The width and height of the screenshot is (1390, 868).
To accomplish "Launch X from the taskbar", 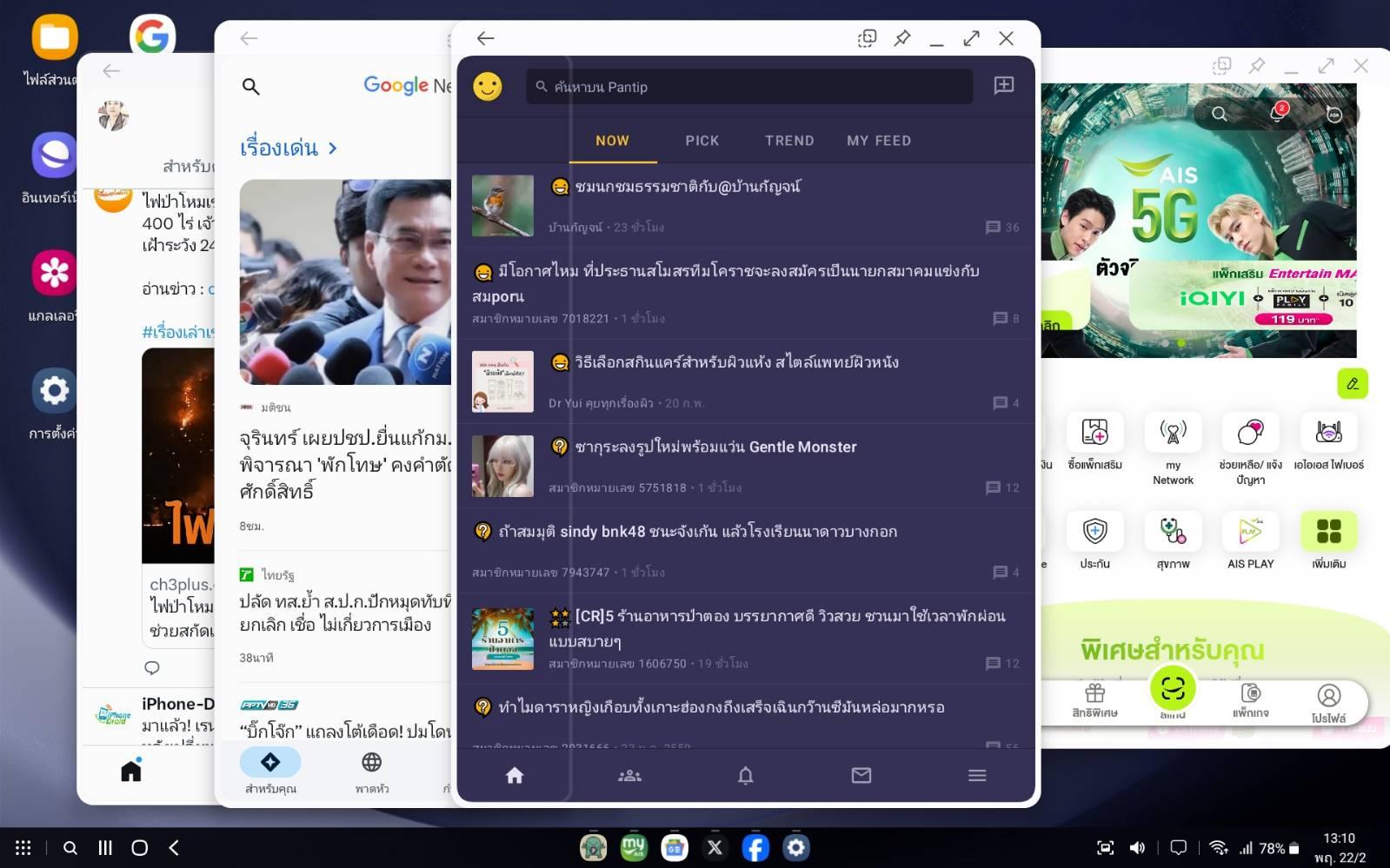I will (x=715, y=847).
